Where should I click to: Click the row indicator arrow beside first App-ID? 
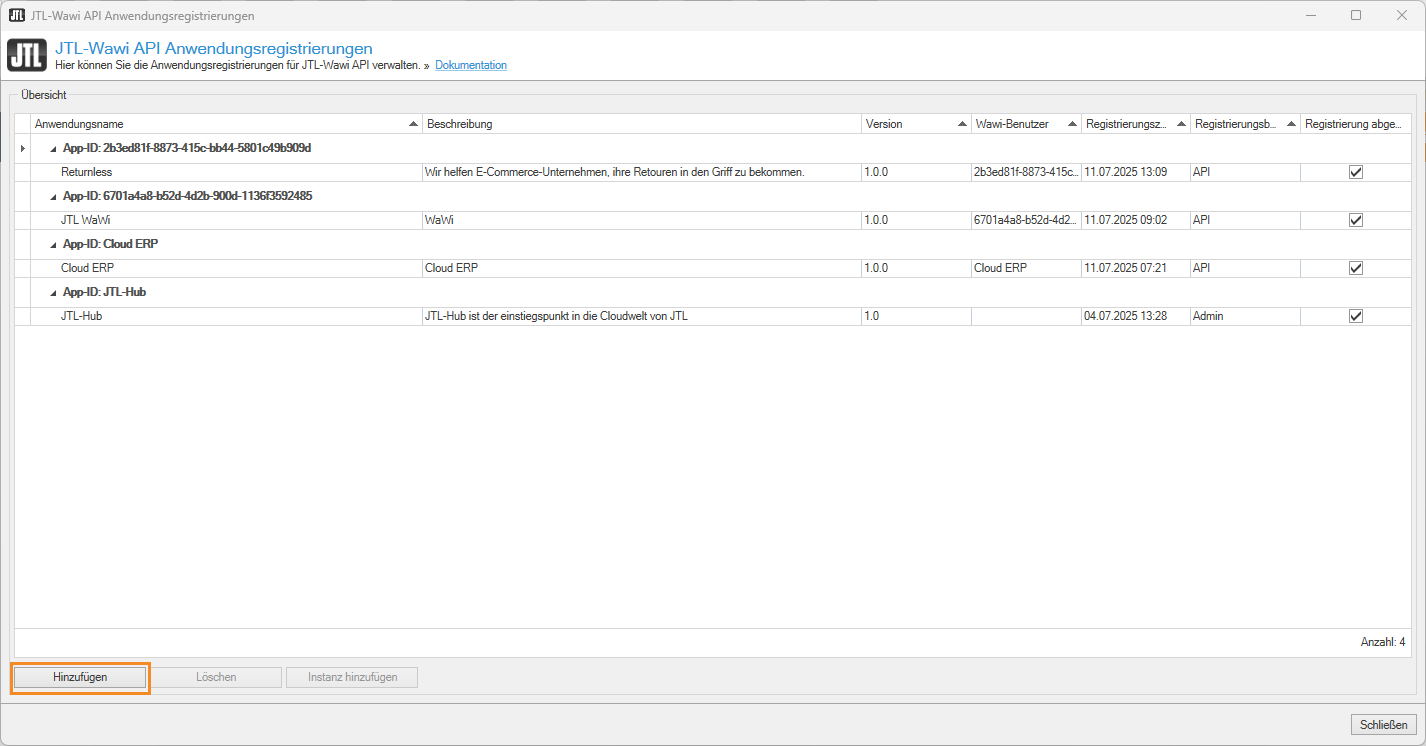(22, 148)
